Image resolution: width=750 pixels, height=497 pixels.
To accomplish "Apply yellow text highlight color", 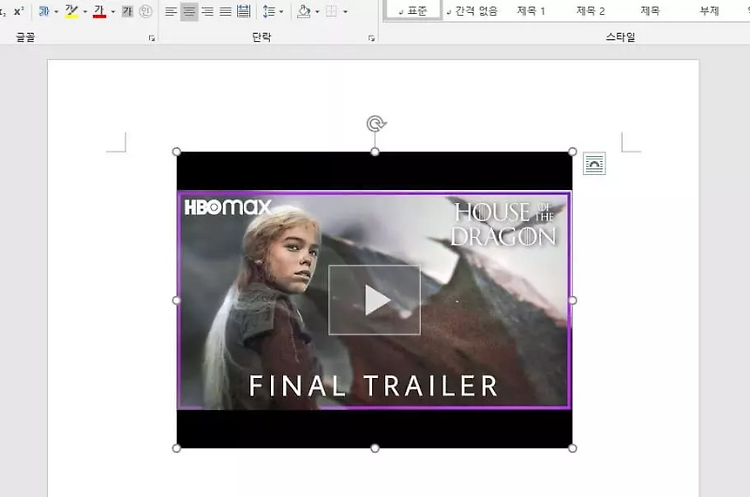I will click(x=71, y=11).
